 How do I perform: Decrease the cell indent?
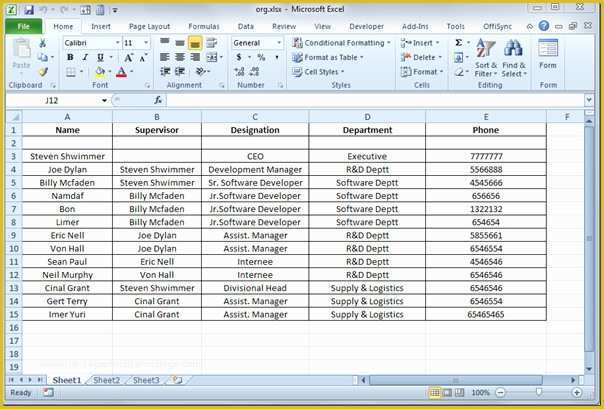[x=165, y=72]
